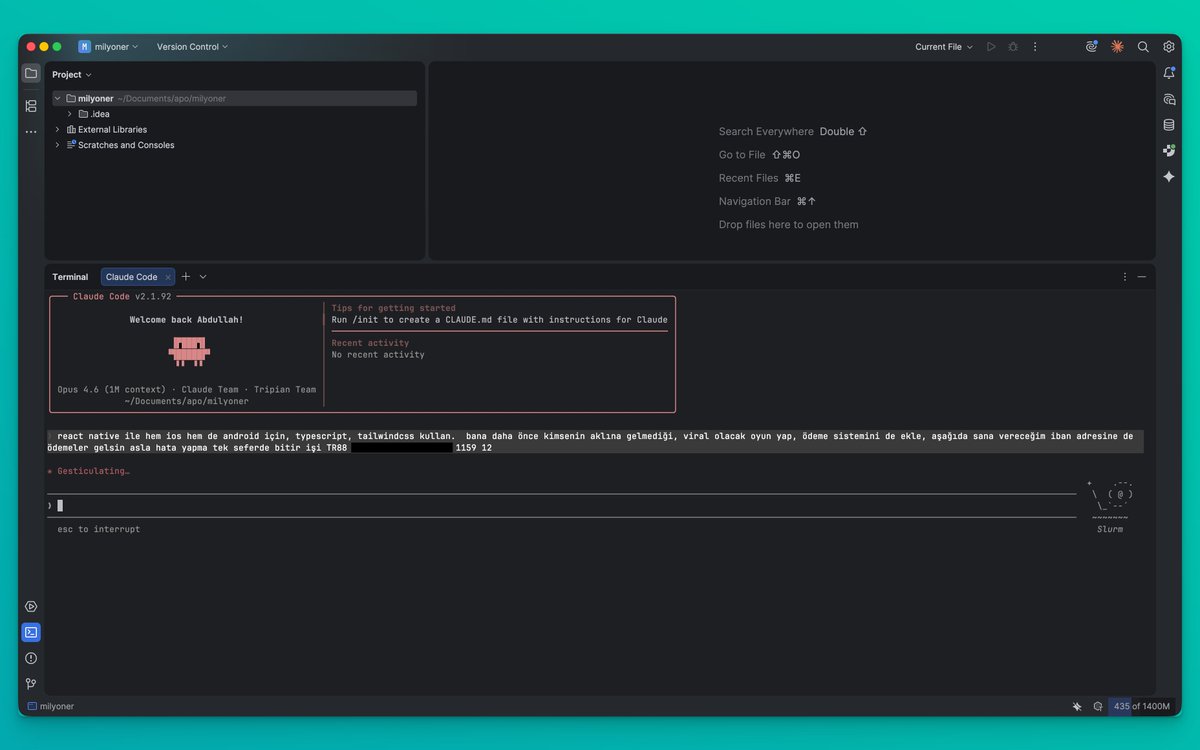Click the "Recent Files" hint text
Image resolution: width=1200 pixels, height=750 pixels.
click(x=748, y=178)
